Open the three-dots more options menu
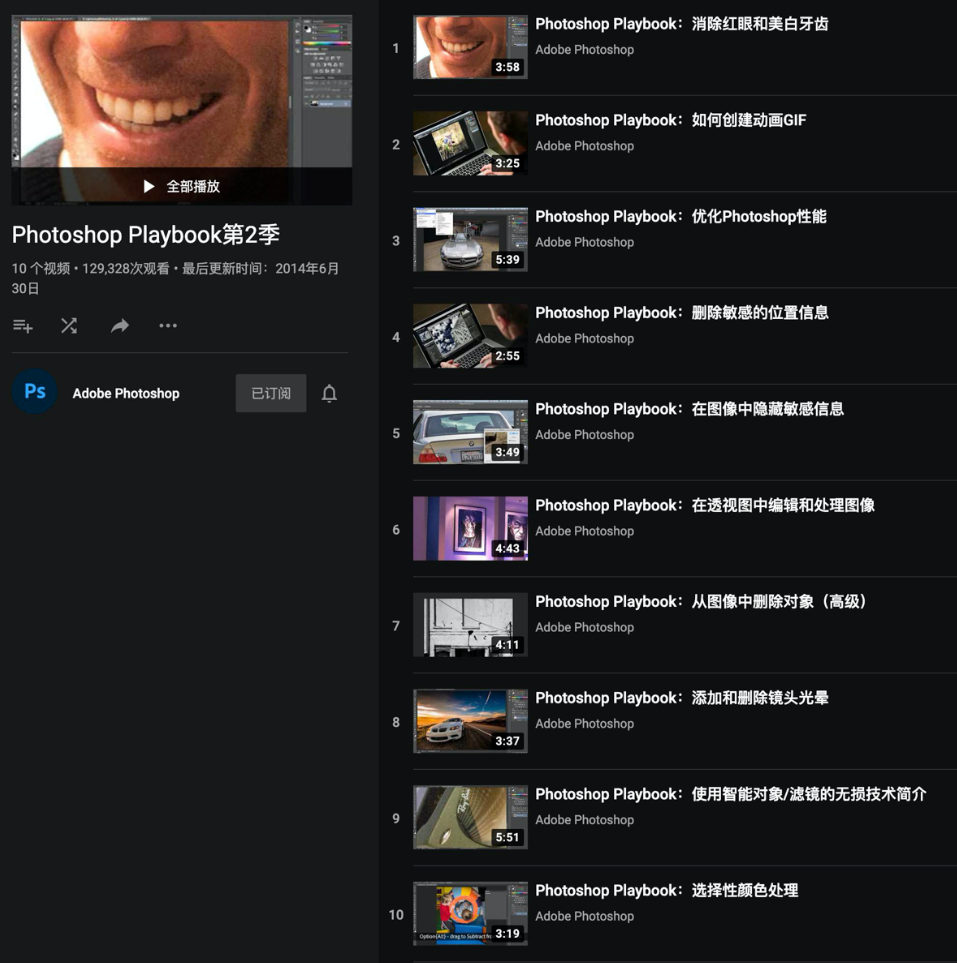Screen dimensions: 957x963 tap(168, 326)
